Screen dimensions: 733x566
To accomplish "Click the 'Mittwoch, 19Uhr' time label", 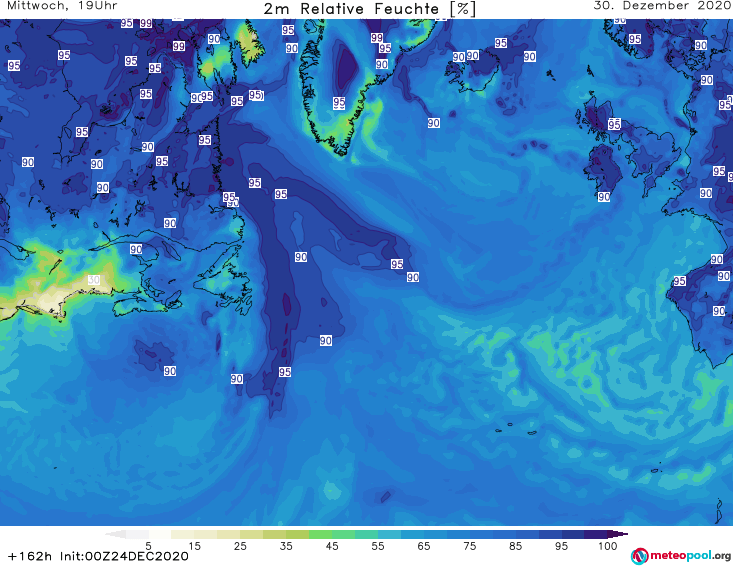I will click(x=62, y=6).
